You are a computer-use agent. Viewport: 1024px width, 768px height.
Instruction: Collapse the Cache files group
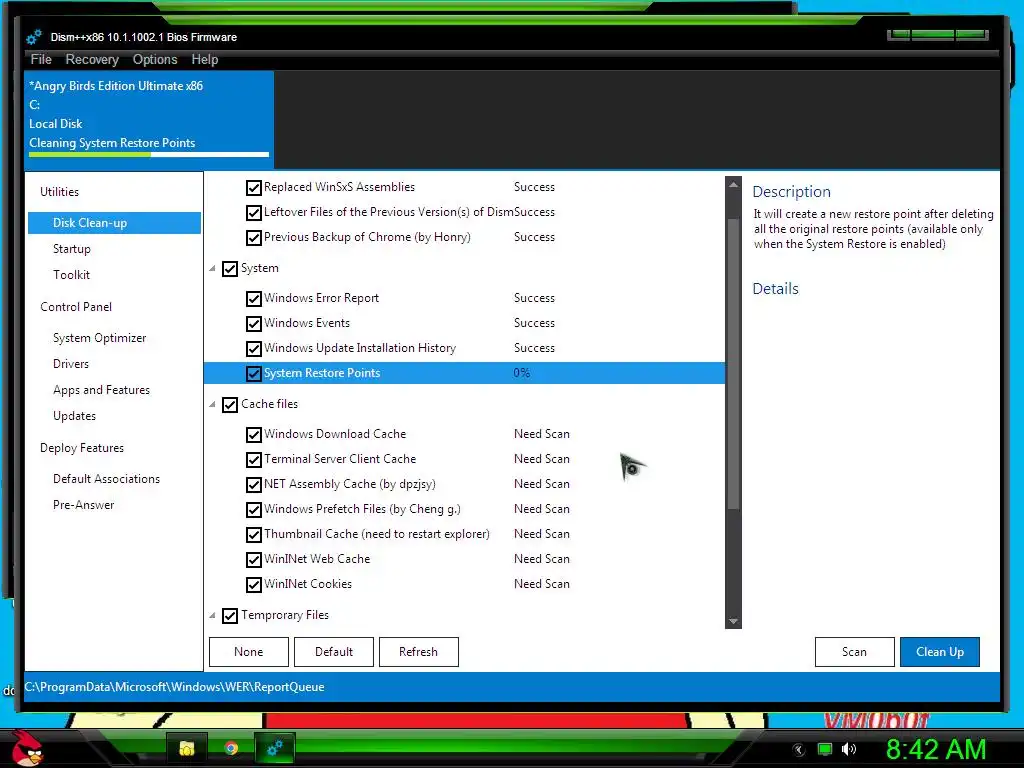[212, 404]
